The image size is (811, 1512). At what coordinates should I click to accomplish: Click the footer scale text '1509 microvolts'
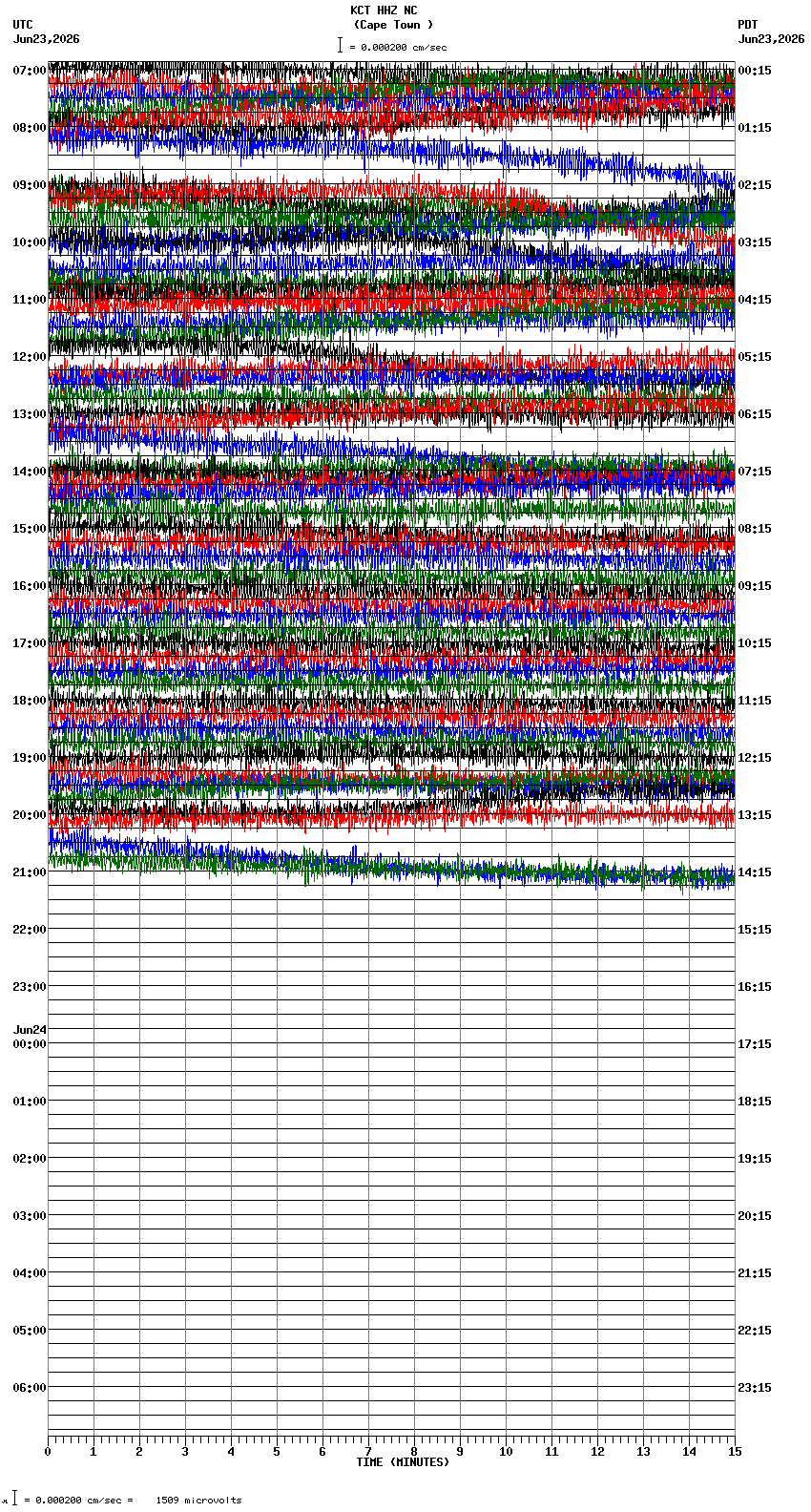coord(198,1501)
